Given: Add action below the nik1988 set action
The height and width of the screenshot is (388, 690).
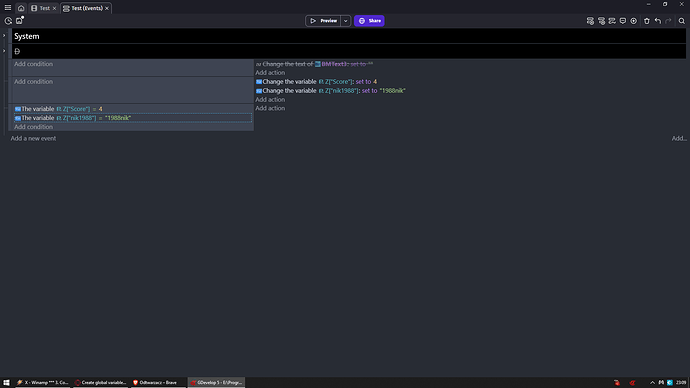Looking at the screenshot, I should click(x=270, y=99).
